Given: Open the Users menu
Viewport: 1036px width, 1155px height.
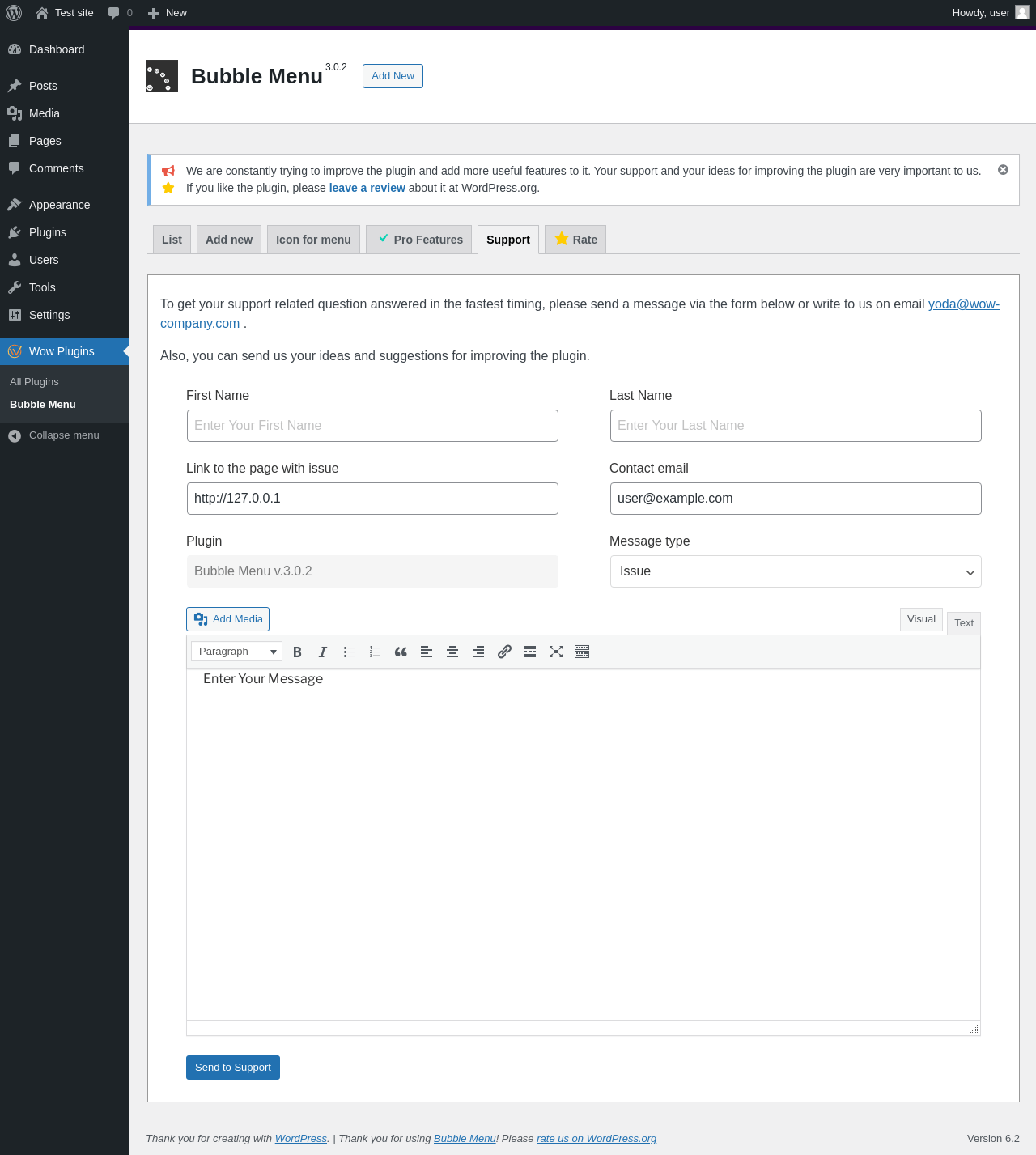Looking at the screenshot, I should pos(65,260).
